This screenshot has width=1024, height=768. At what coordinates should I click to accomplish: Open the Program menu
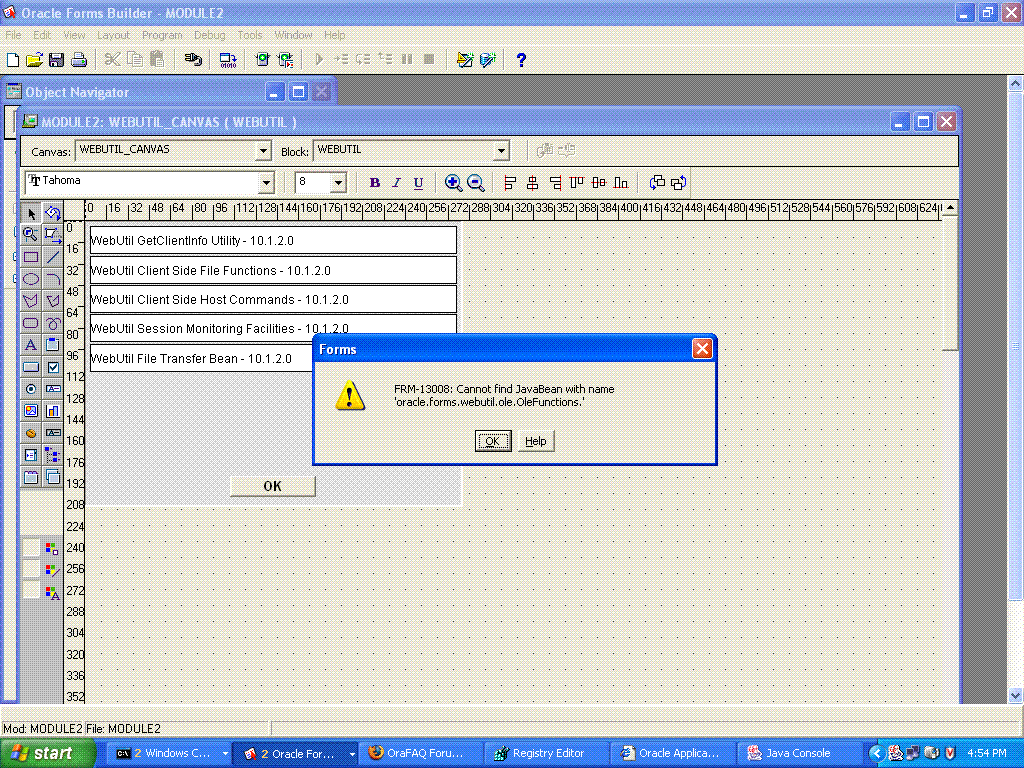pyautogui.click(x=162, y=35)
